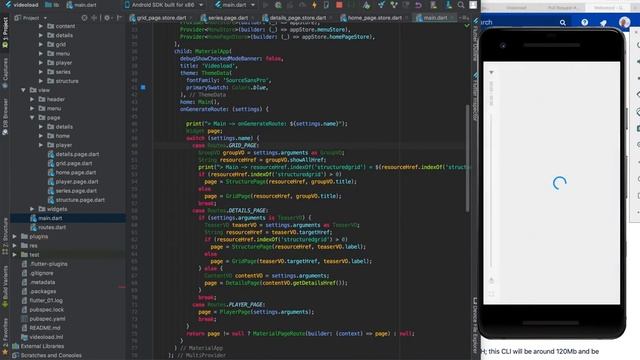Expand the plugins folder
Viewport: 640px width, 360px height.
tap(15, 236)
